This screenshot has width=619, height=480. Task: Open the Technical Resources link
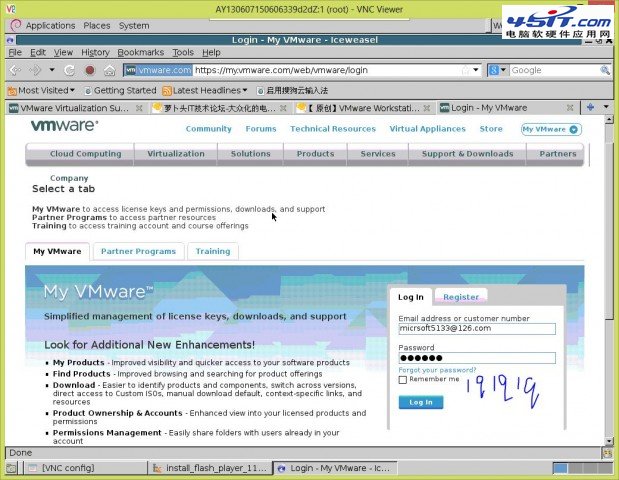tap(333, 129)
